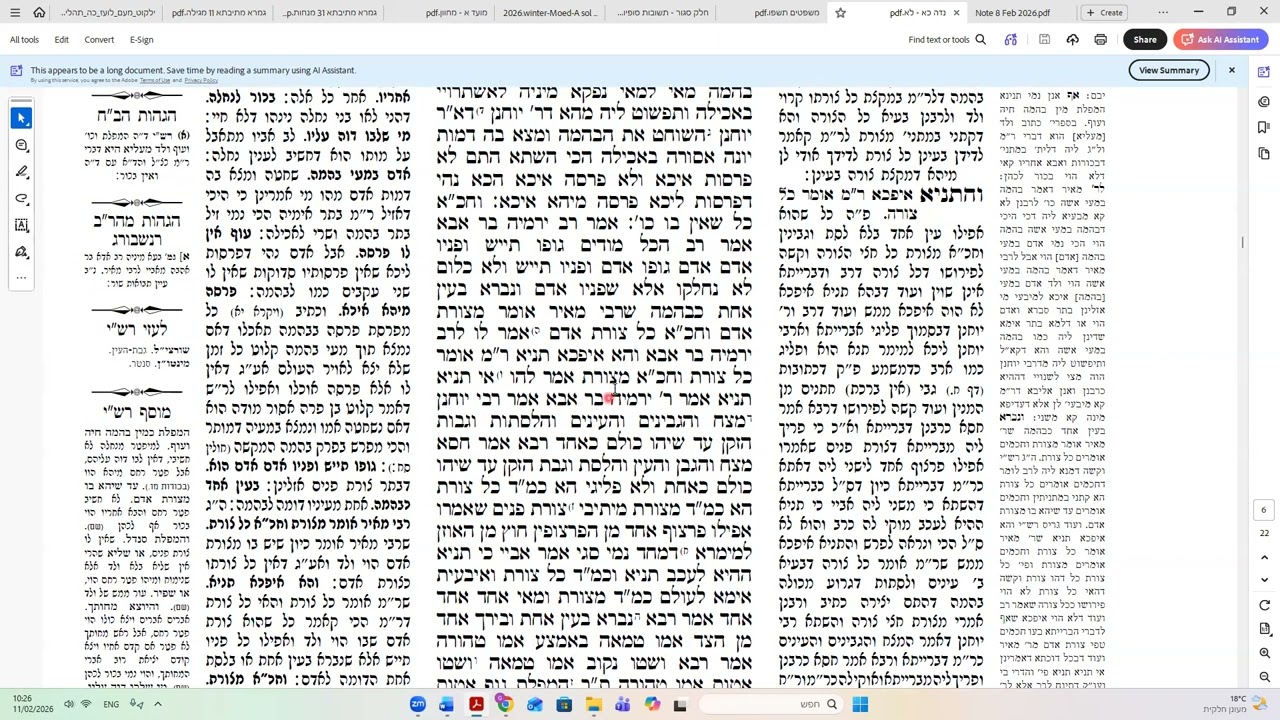Viewport: 1280px width, 720px height.
Task: Zoom out using the minus magnifier
Action: click(1264, 677)
